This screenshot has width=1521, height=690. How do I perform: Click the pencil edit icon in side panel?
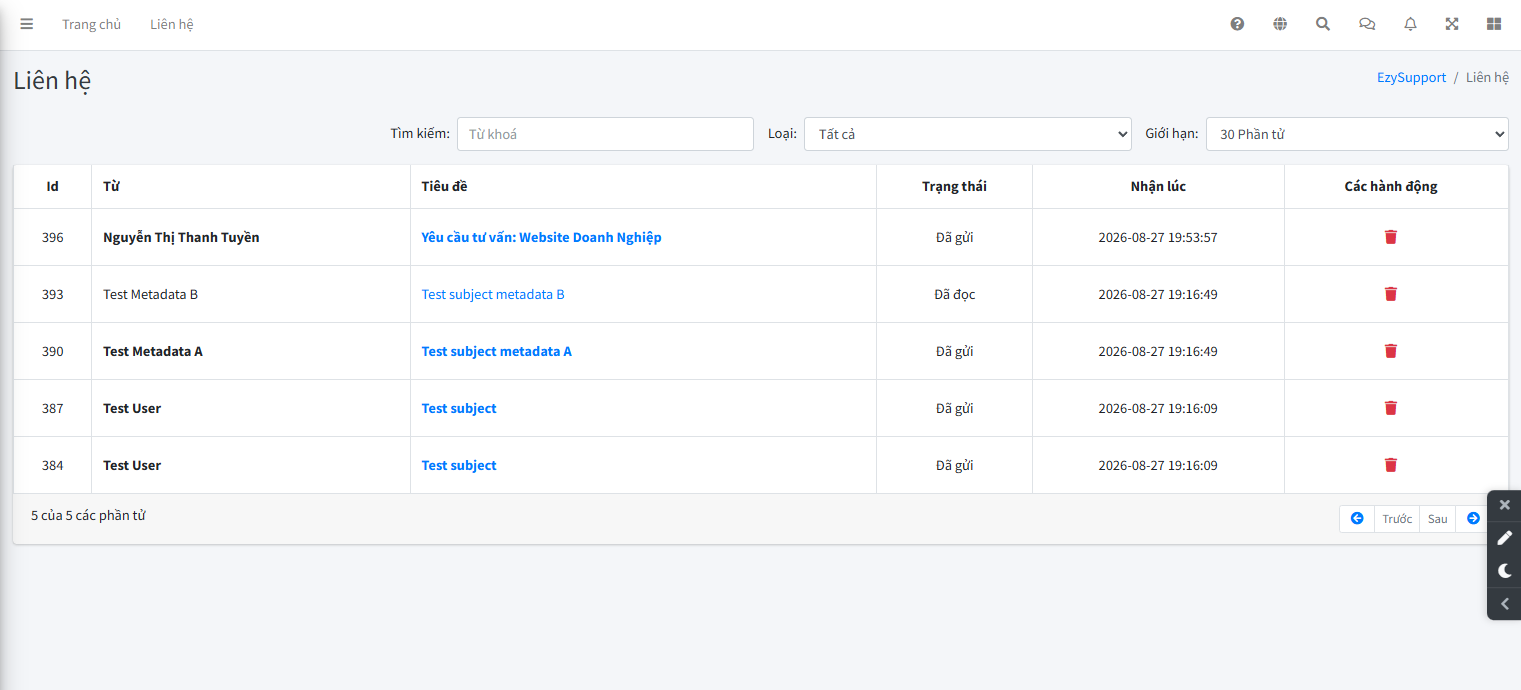(1505, 538)
